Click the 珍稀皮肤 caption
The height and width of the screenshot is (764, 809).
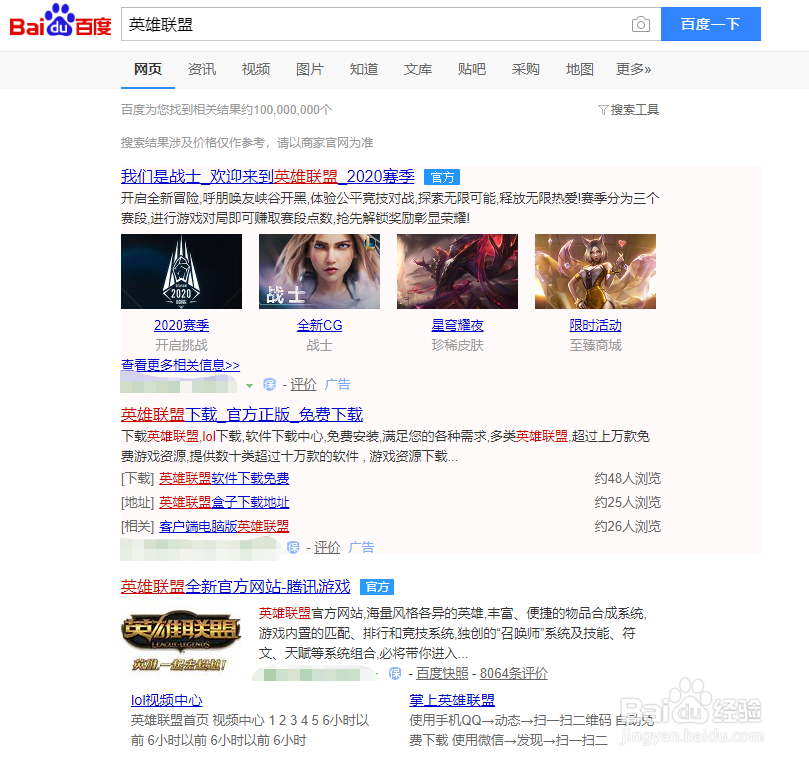pyautogui.click(x=457, y=345)
